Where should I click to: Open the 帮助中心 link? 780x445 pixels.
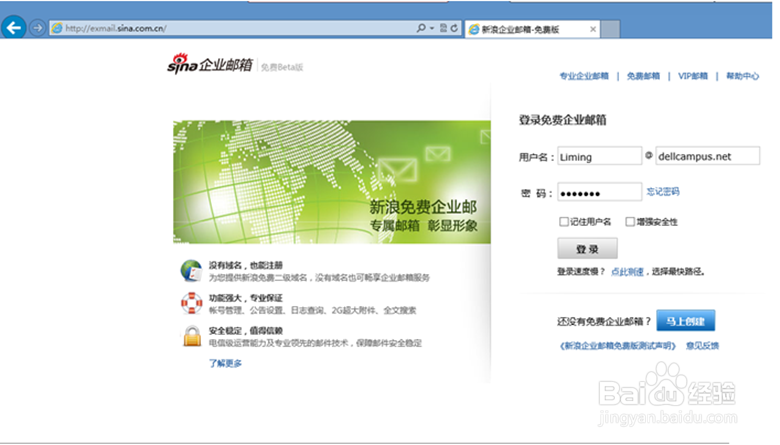pyautogui.click(x=742, y=76)
